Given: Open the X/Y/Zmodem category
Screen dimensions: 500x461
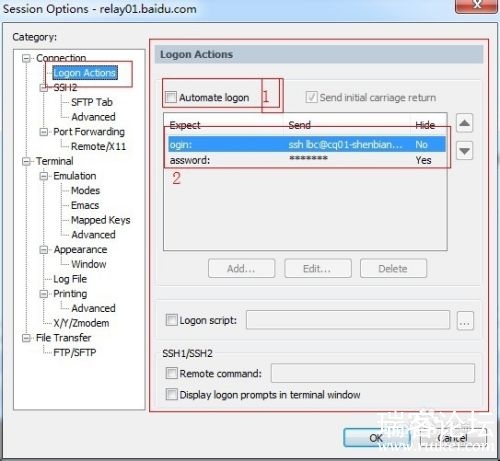Looking at the screenshot, I should pos(81,323).
